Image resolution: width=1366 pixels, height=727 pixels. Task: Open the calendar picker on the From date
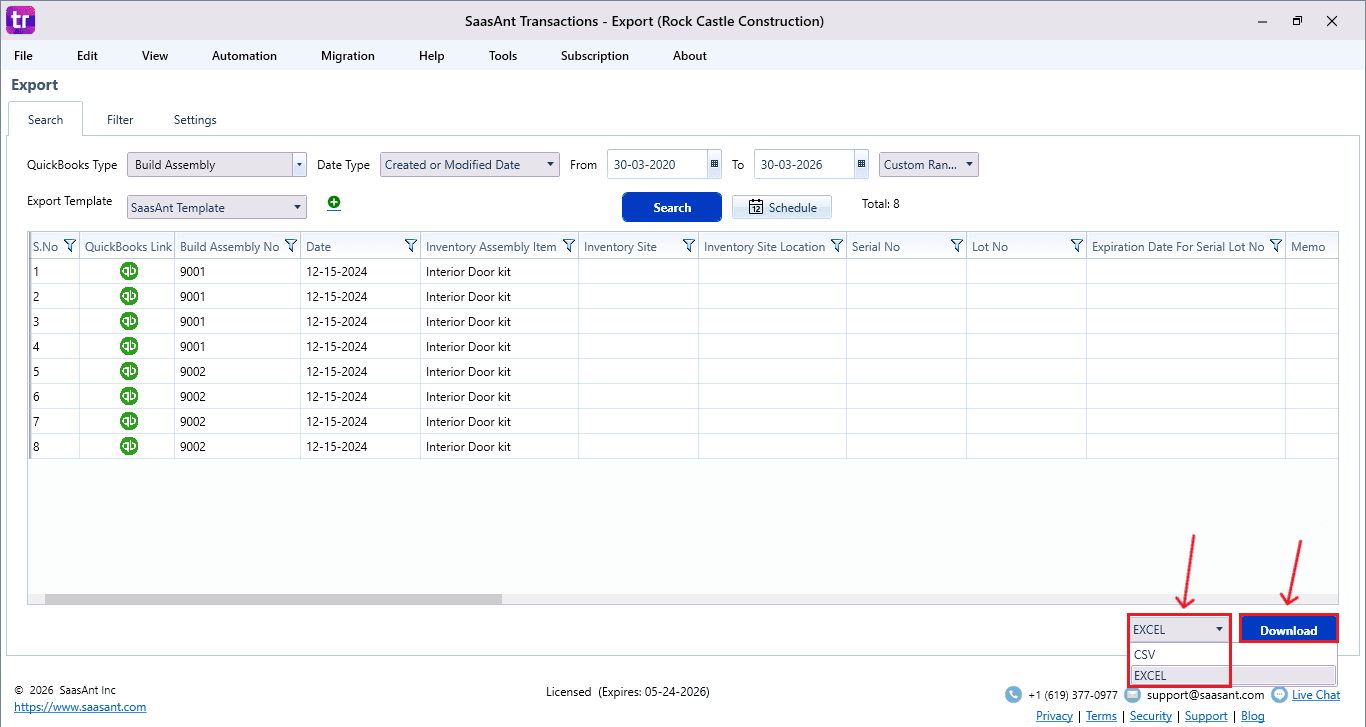click(713, 163)
